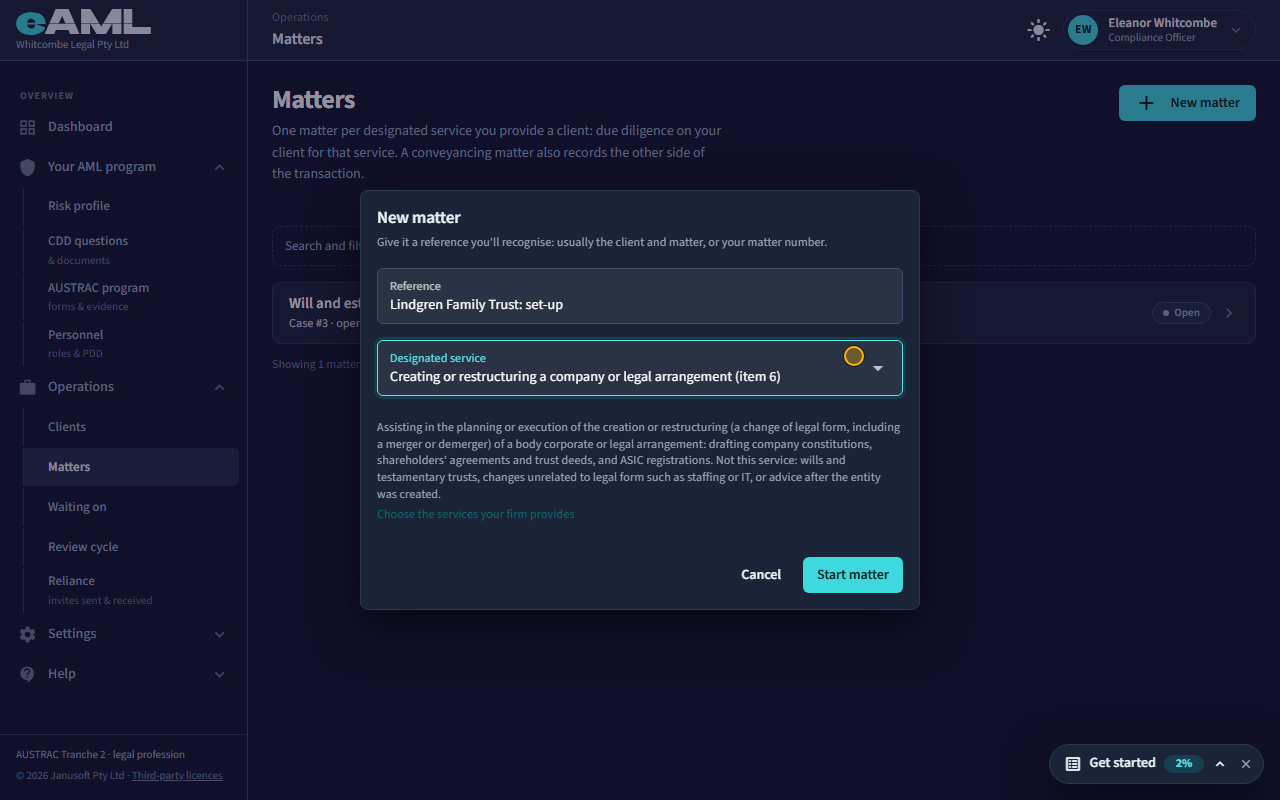Click the New matter button

1187,102
